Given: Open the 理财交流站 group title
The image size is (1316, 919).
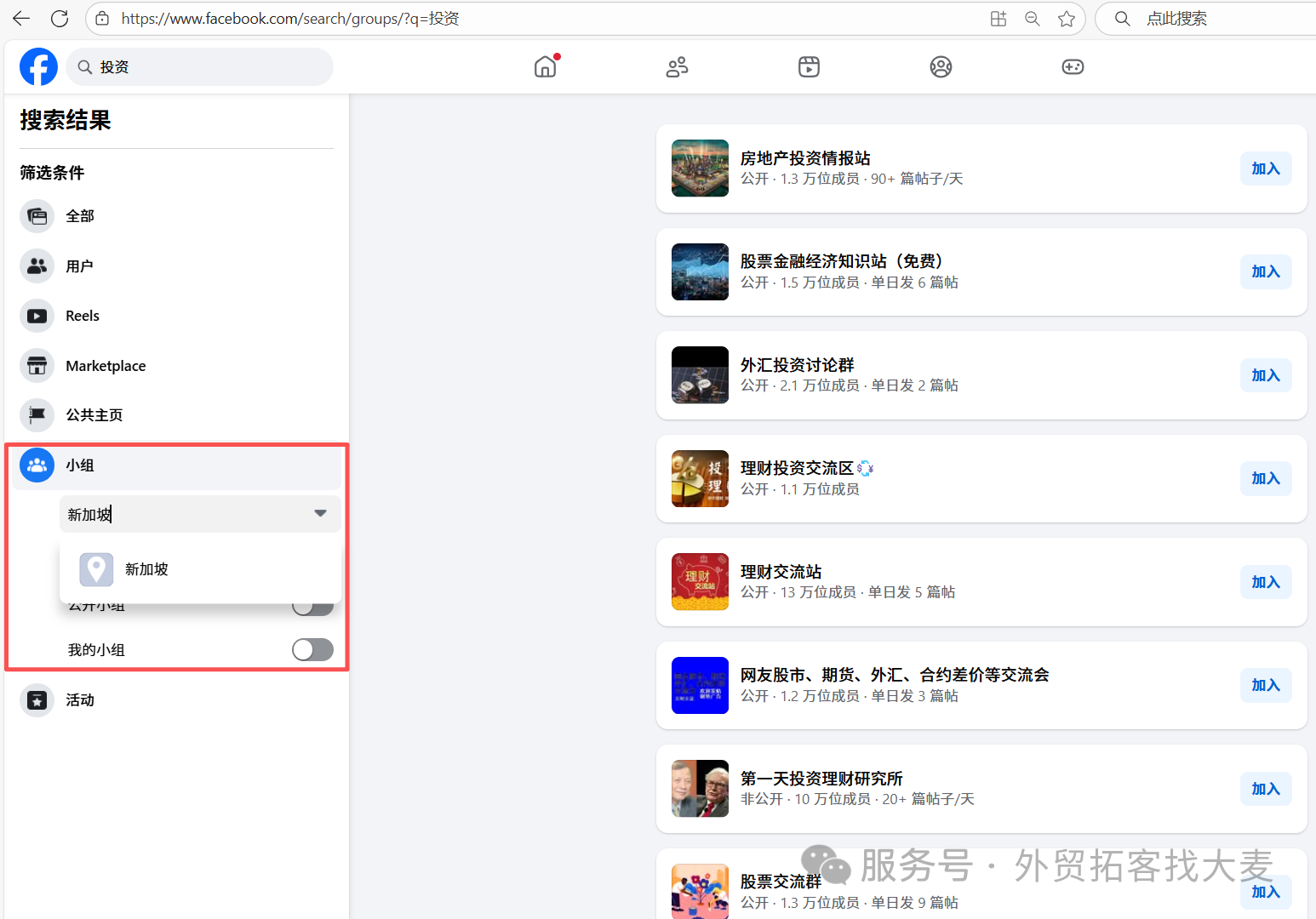Looking at the screenshot, I should [781, 572].
